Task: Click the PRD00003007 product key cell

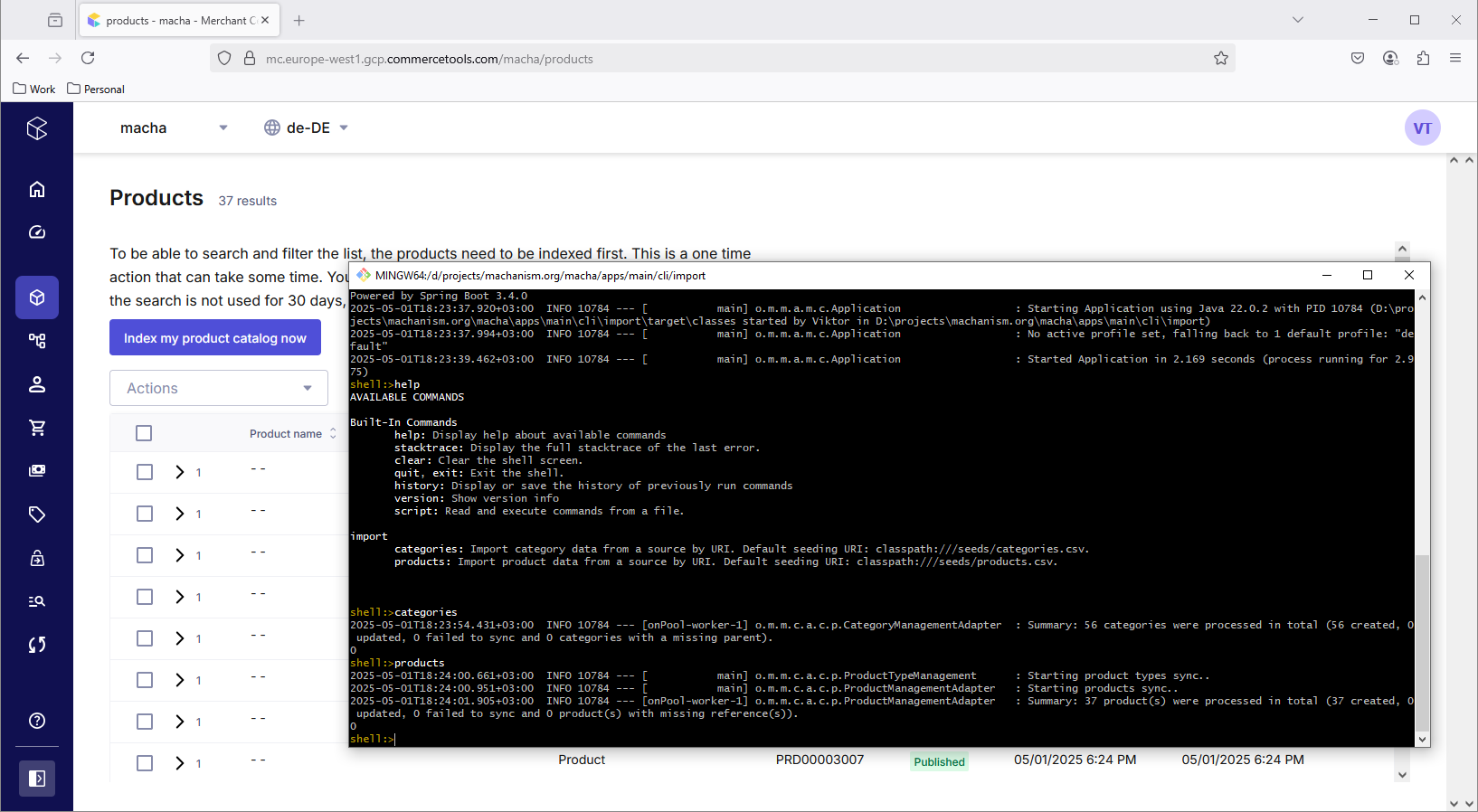Action: pyautogui.click(x=820, y=760)
